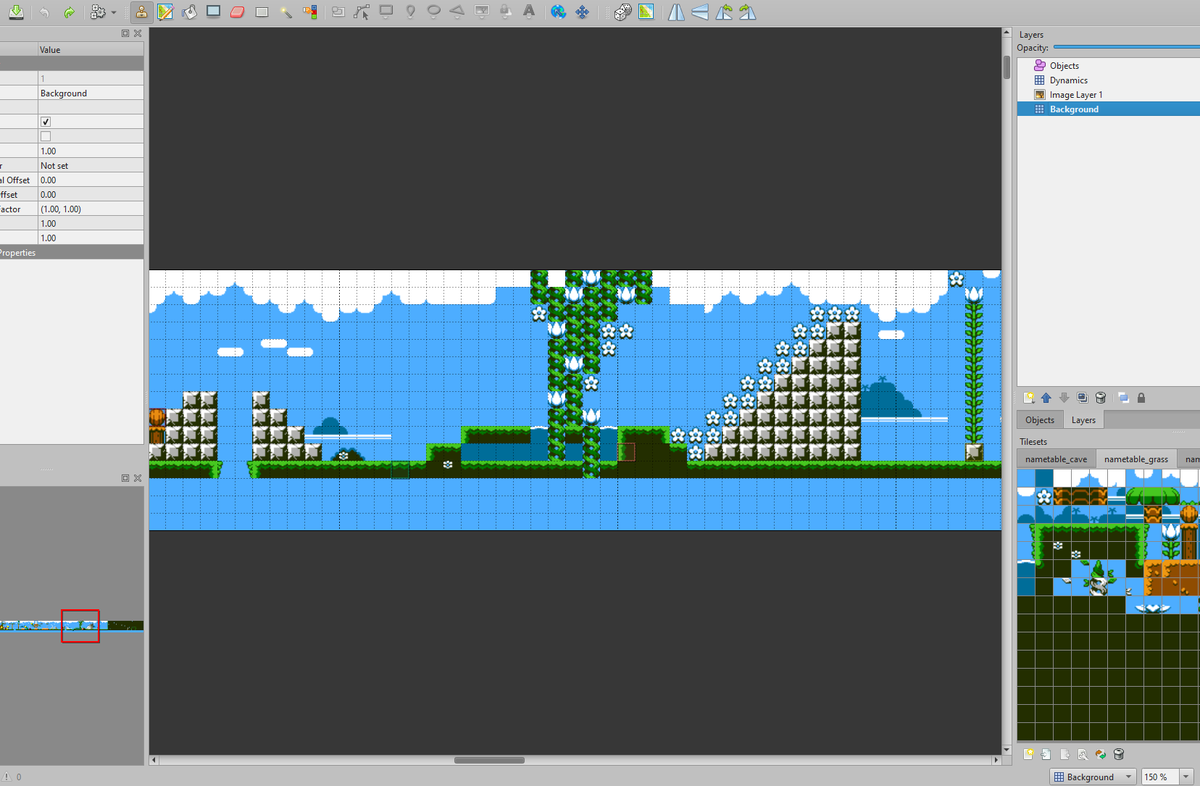Toggle the checked Visible checkbox in Properties
The width and height of the screenshot is (1200, 786).
45,122
